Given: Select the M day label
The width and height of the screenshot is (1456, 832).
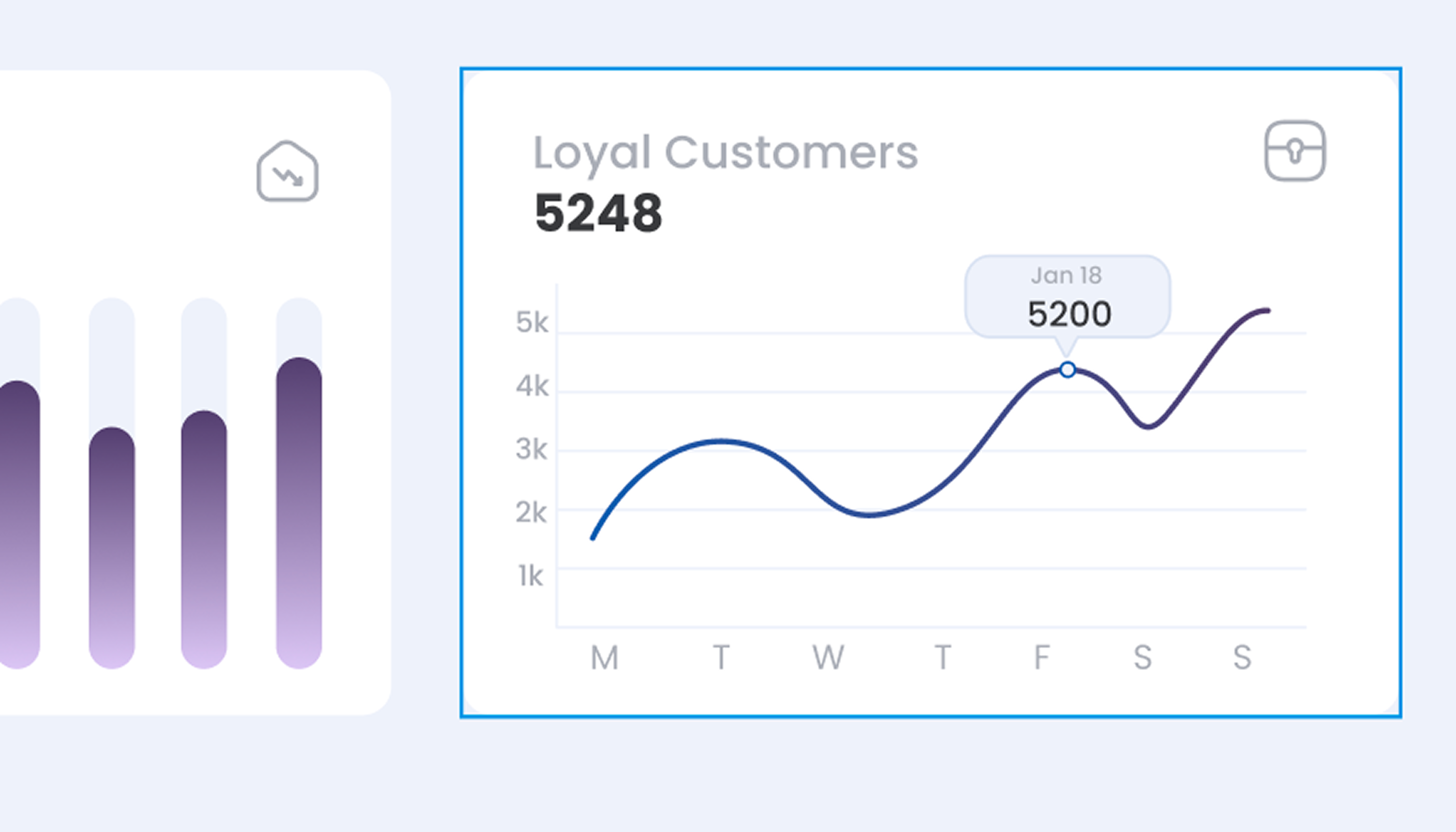Looking at the screenshot, I should (604, 658).
